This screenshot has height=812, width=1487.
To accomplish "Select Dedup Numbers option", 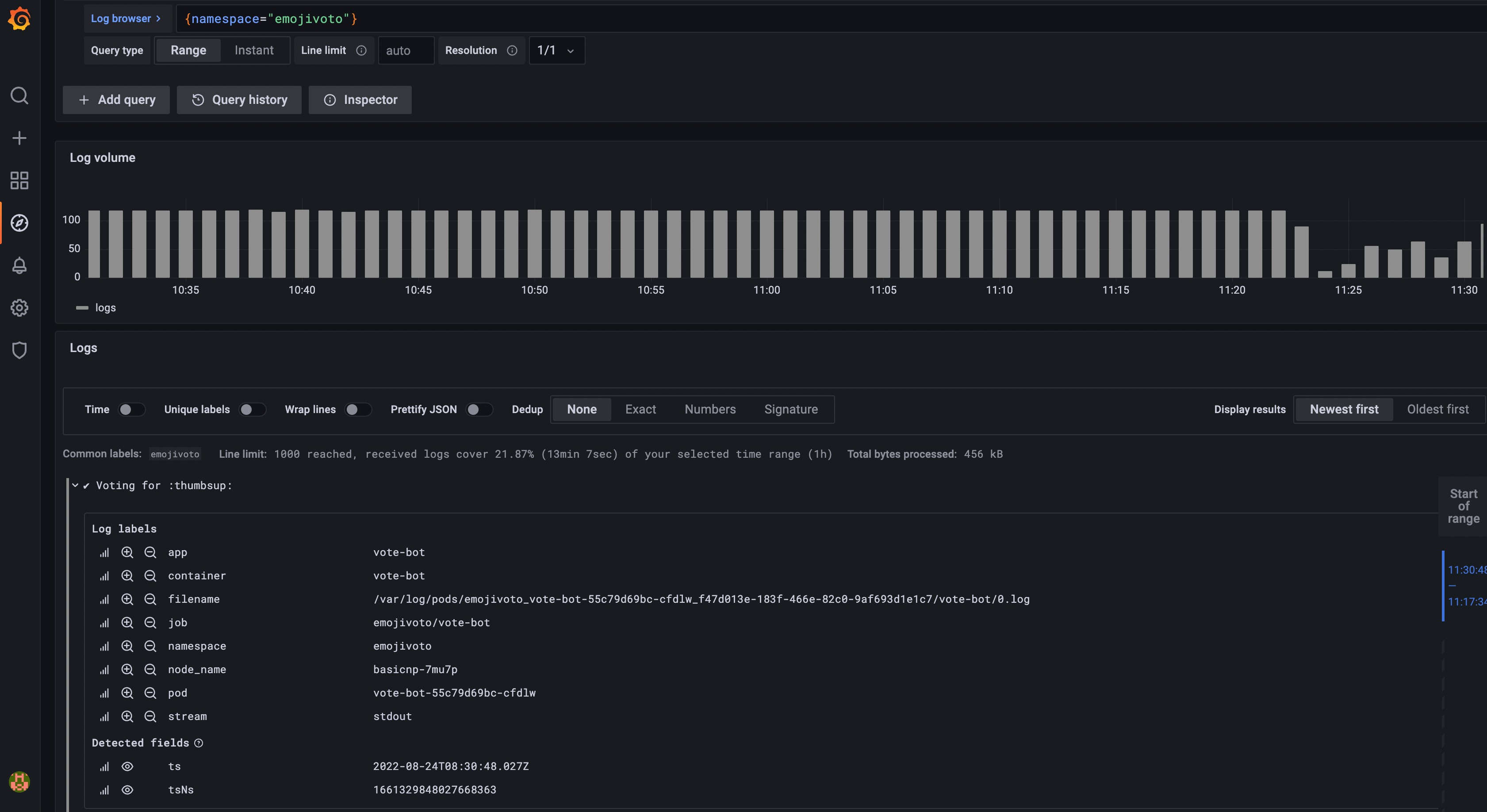I will [x=710, y=409].
